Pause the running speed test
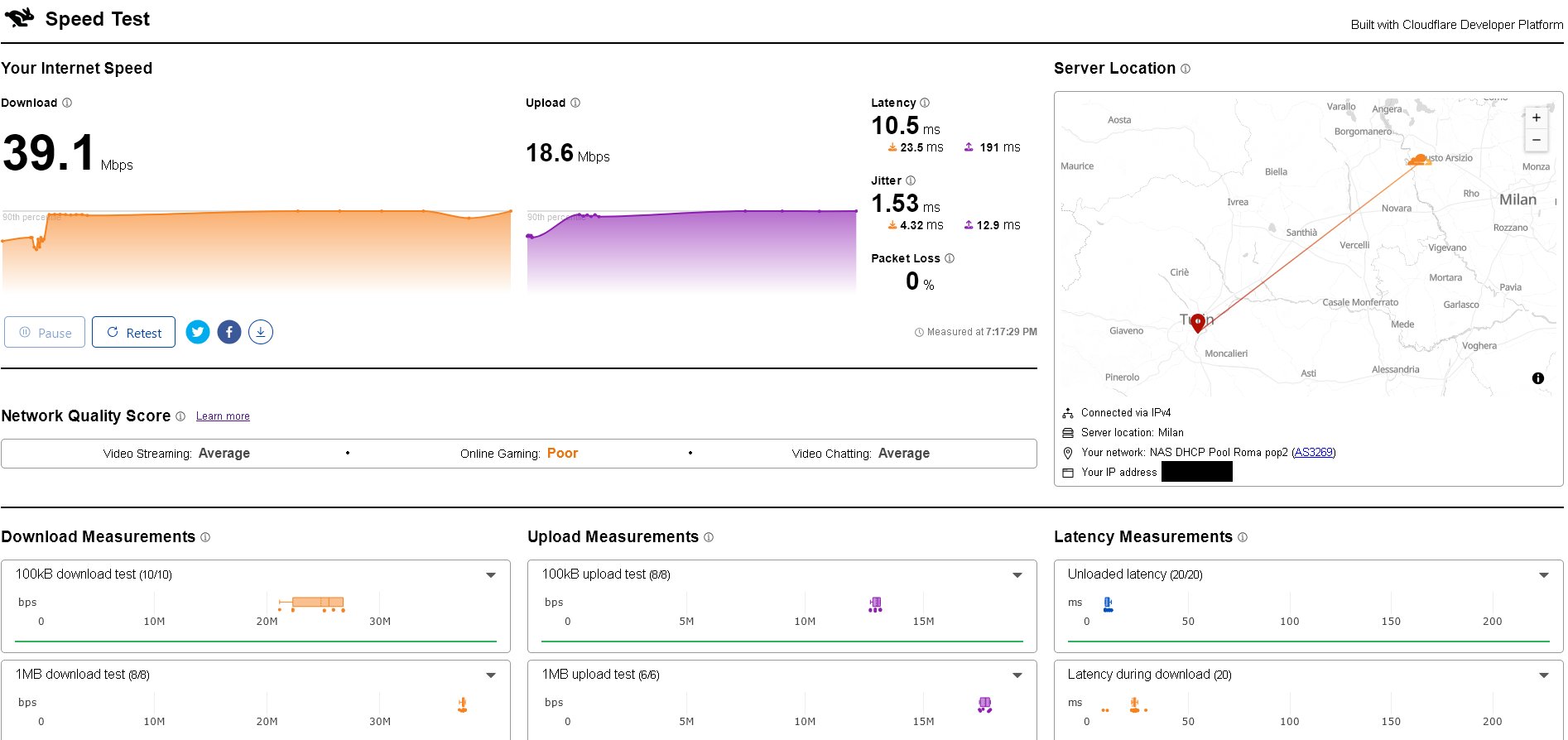The width and height of the screenshot is (1568, 740). click(46, 333)
